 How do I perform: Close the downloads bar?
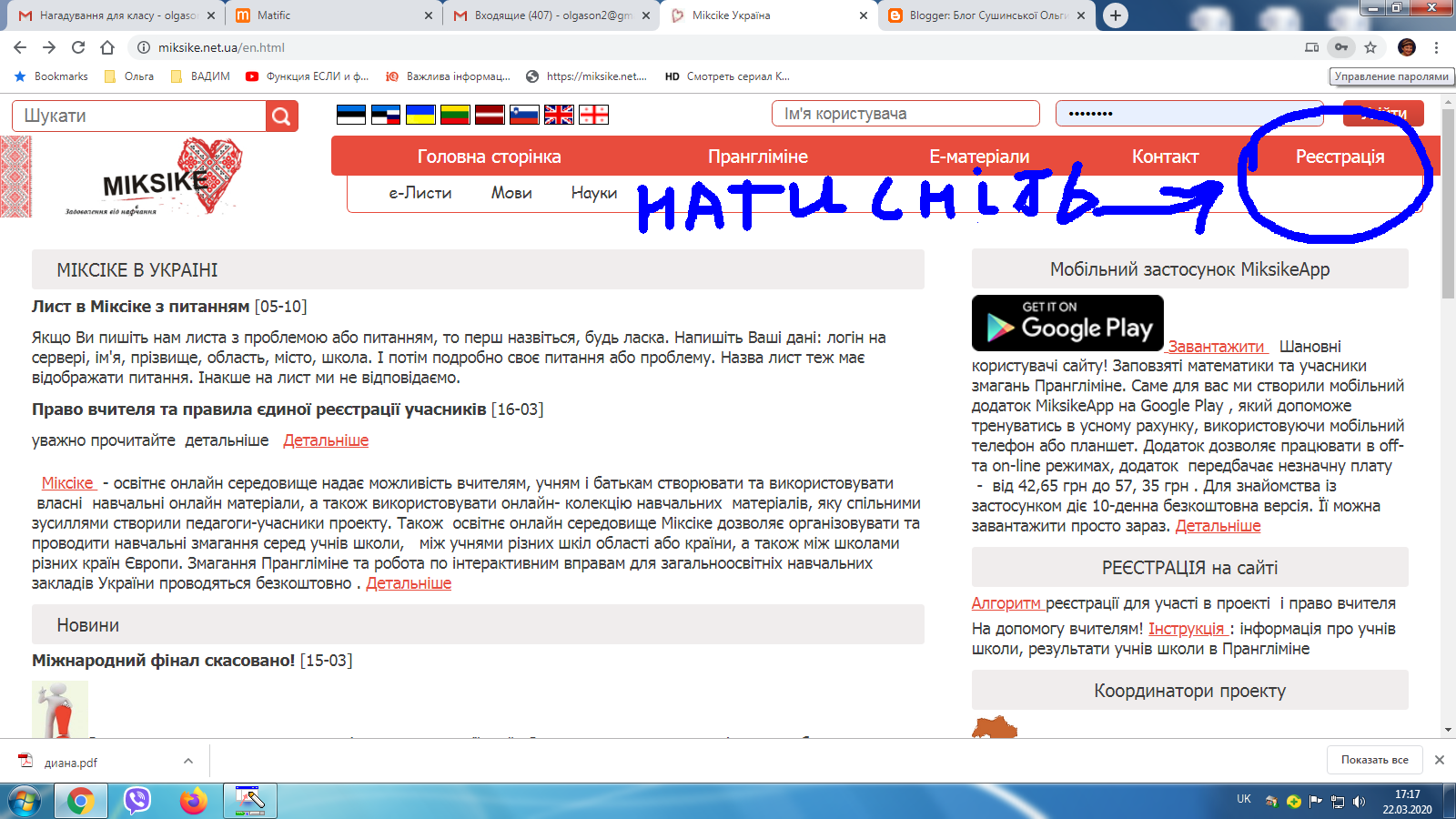coord(1439,760)
